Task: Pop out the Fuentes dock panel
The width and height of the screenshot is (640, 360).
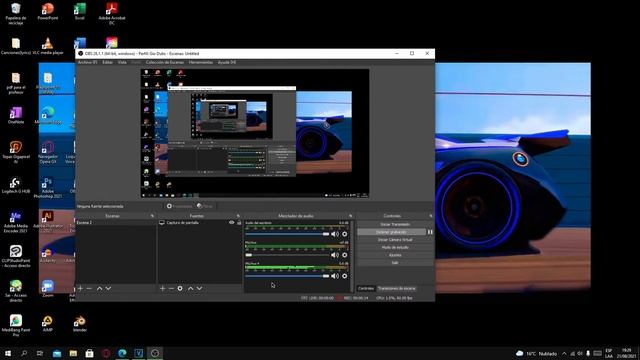Action: point(238,216)
